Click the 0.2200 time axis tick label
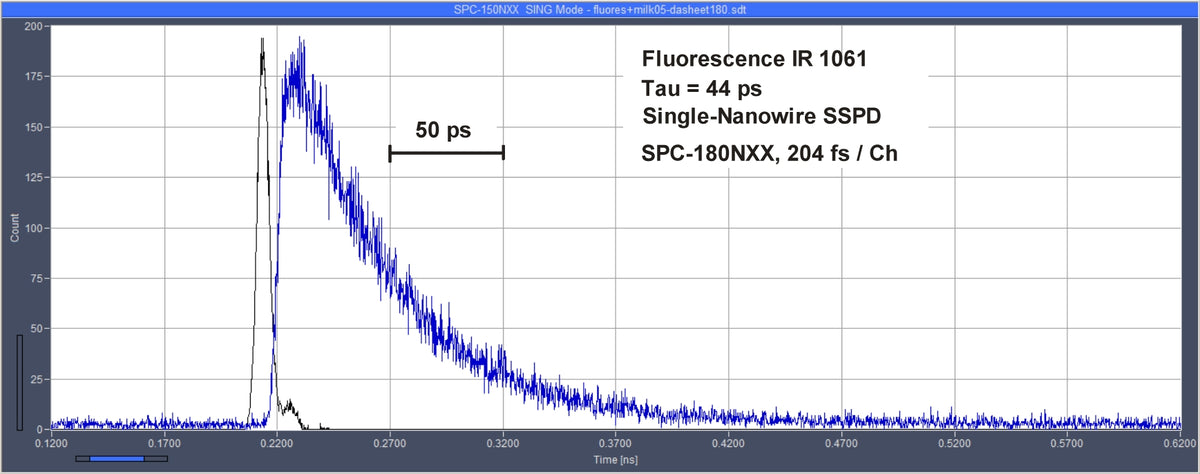This screenshot has height=474, width=1200. [x=277, y=441]
